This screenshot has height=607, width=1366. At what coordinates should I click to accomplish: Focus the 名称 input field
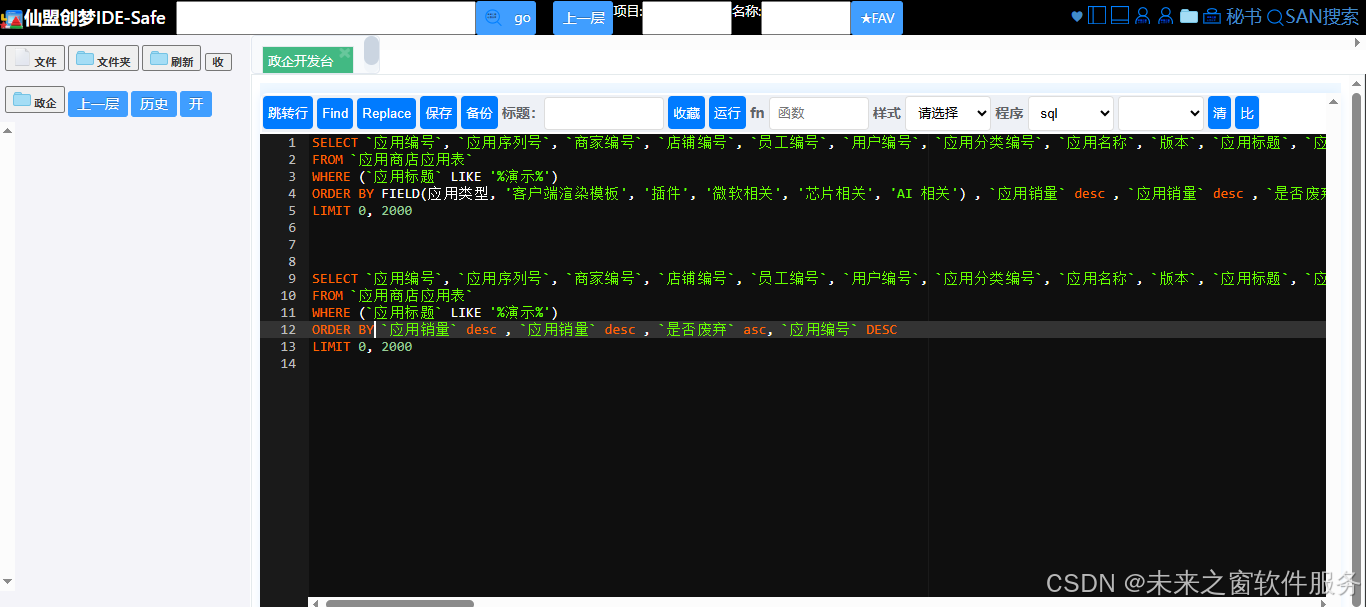tap(805, 18)
